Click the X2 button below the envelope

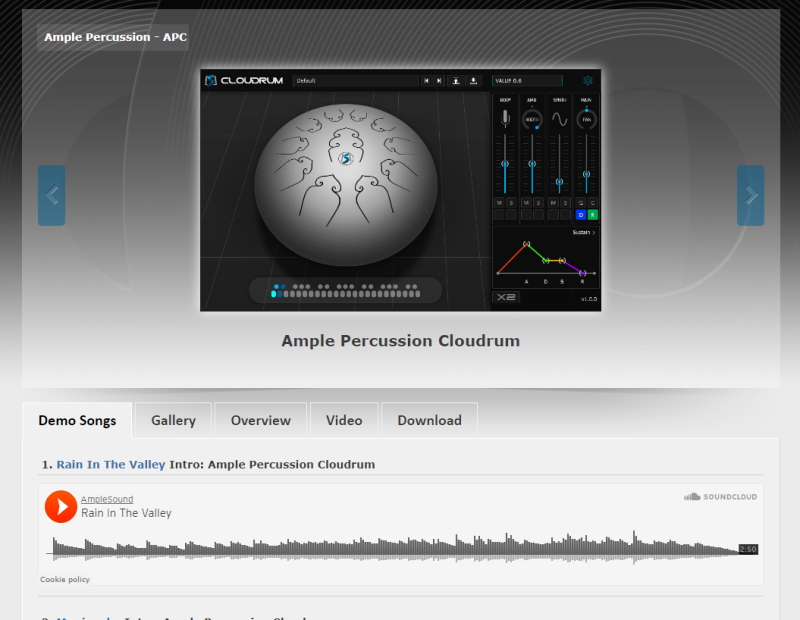click(506, 297)
